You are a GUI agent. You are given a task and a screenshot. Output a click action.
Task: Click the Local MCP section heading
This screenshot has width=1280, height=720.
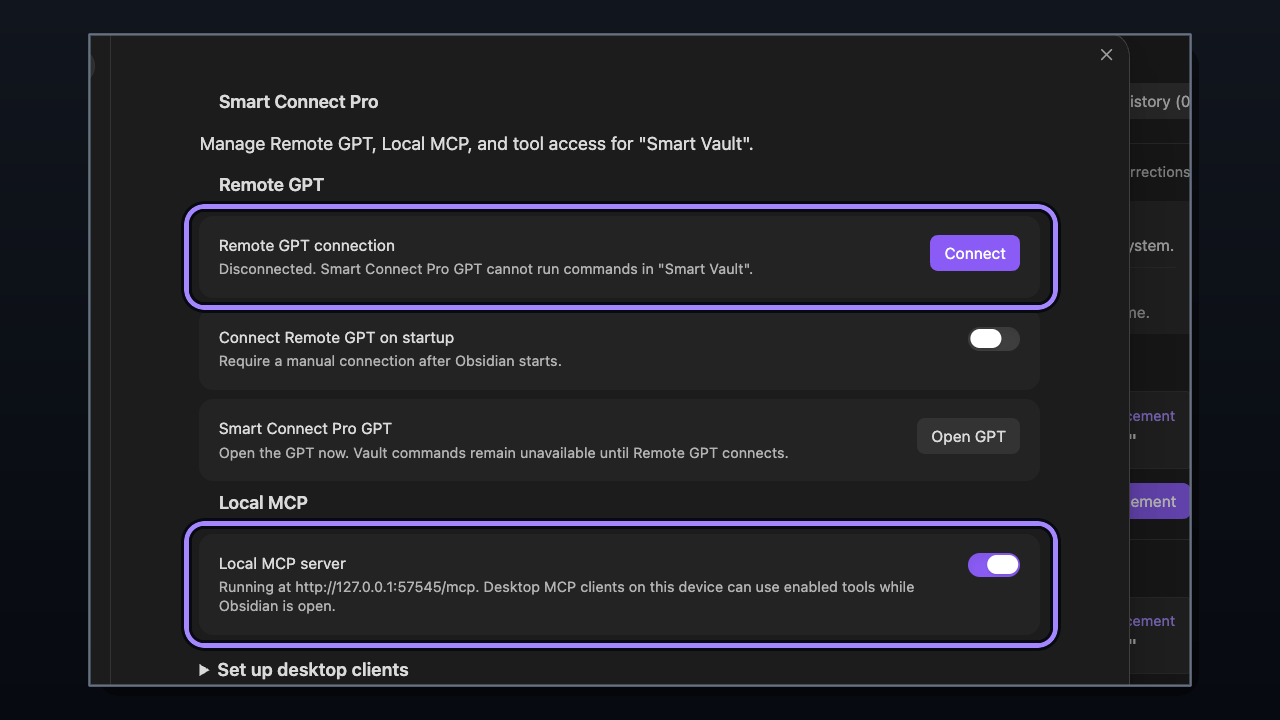263,503
